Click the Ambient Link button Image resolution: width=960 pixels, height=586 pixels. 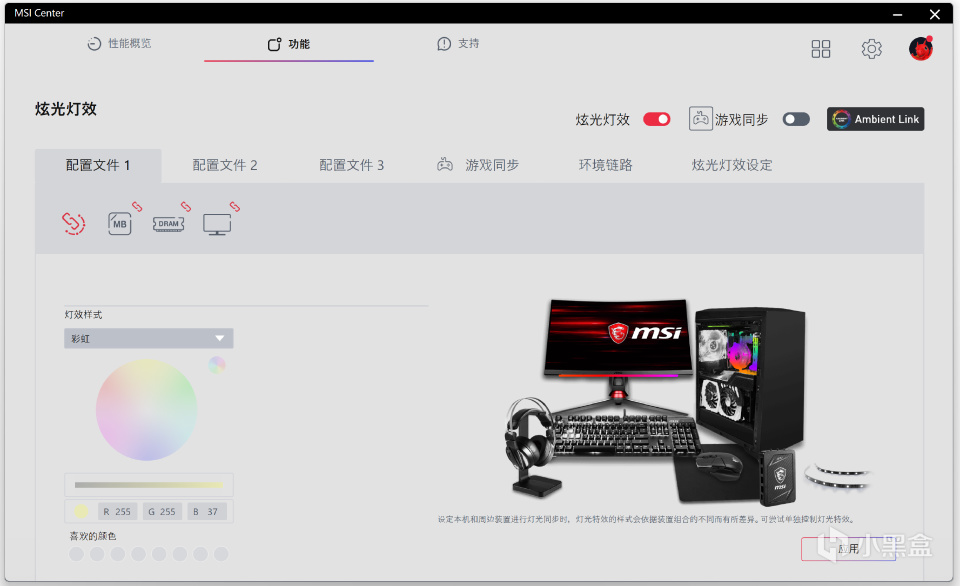pos(876,119)
